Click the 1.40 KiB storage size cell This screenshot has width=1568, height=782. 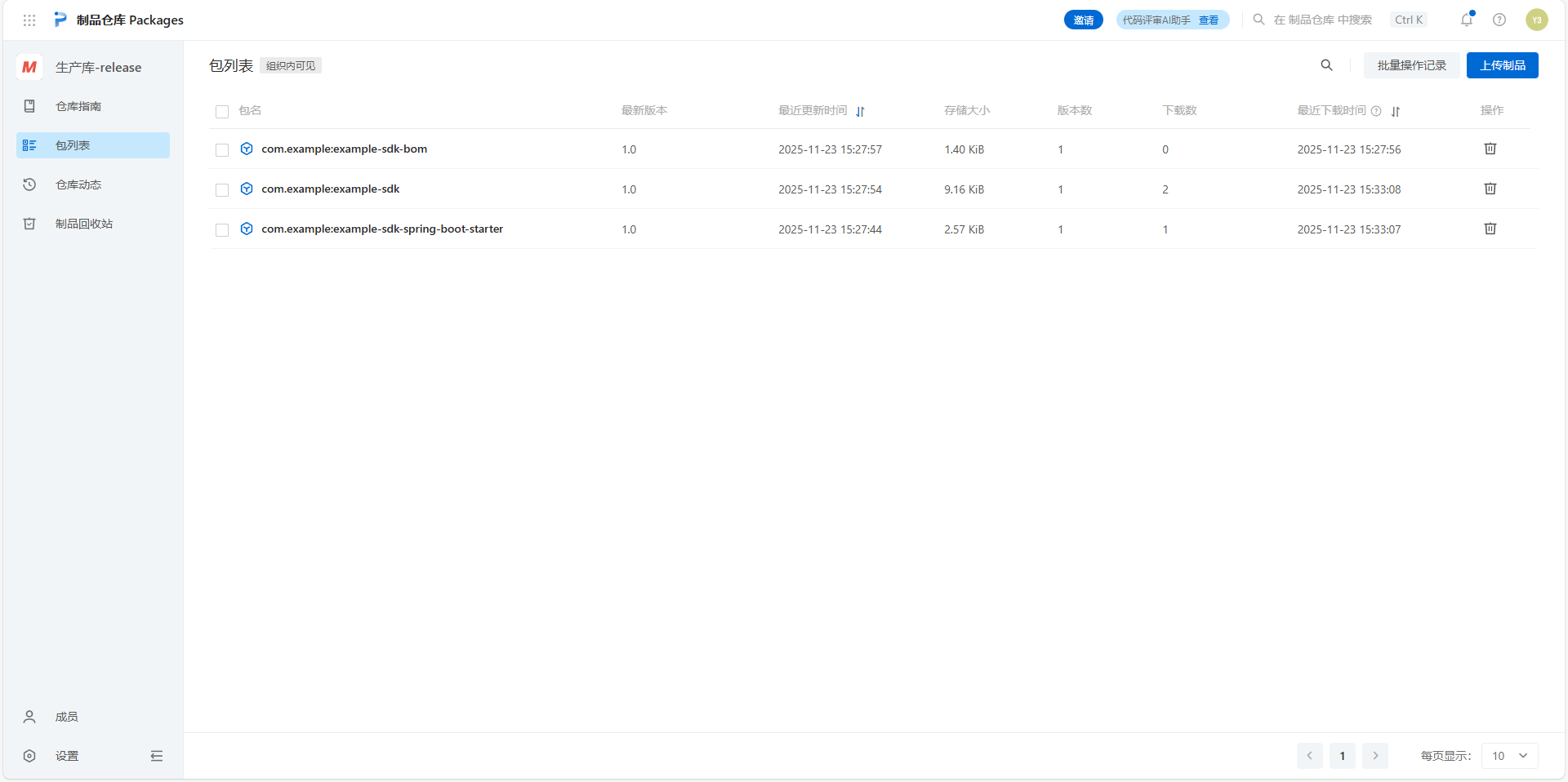coord(964,149)
